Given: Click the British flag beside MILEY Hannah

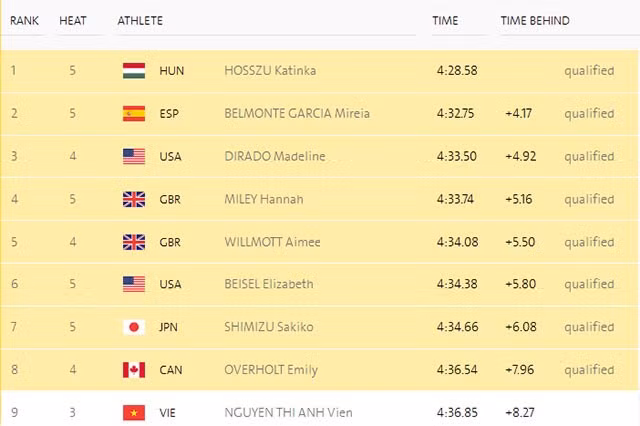Looking at the screenshot, I should [x=134, y=199].
